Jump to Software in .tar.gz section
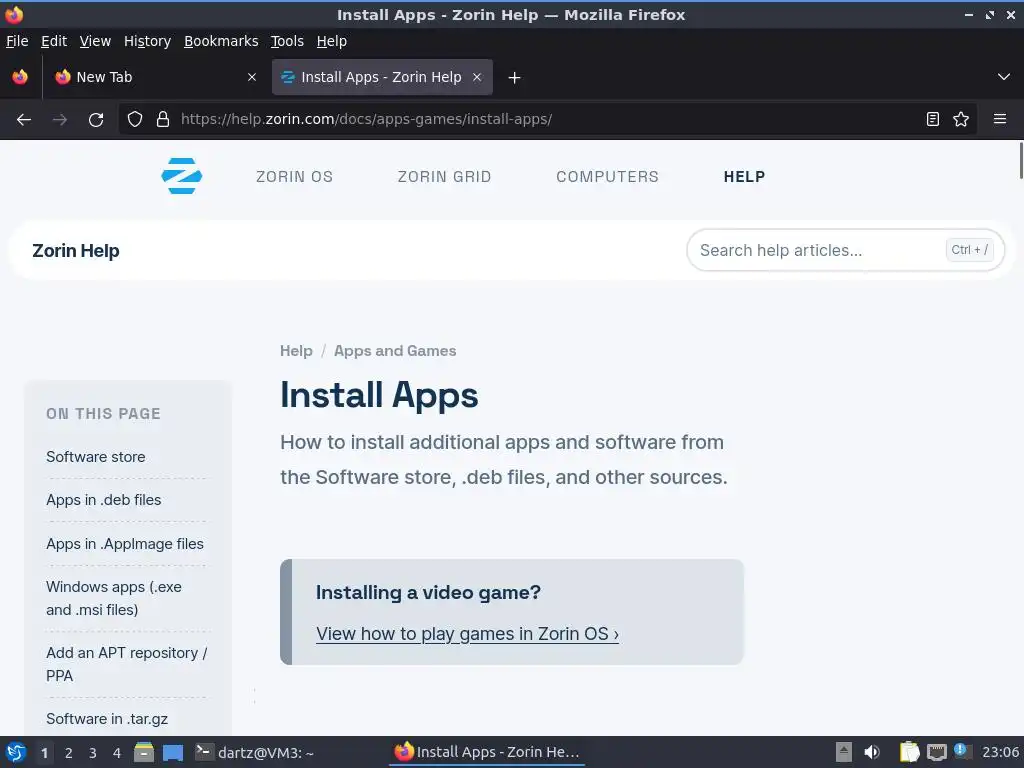 (107, 719)
